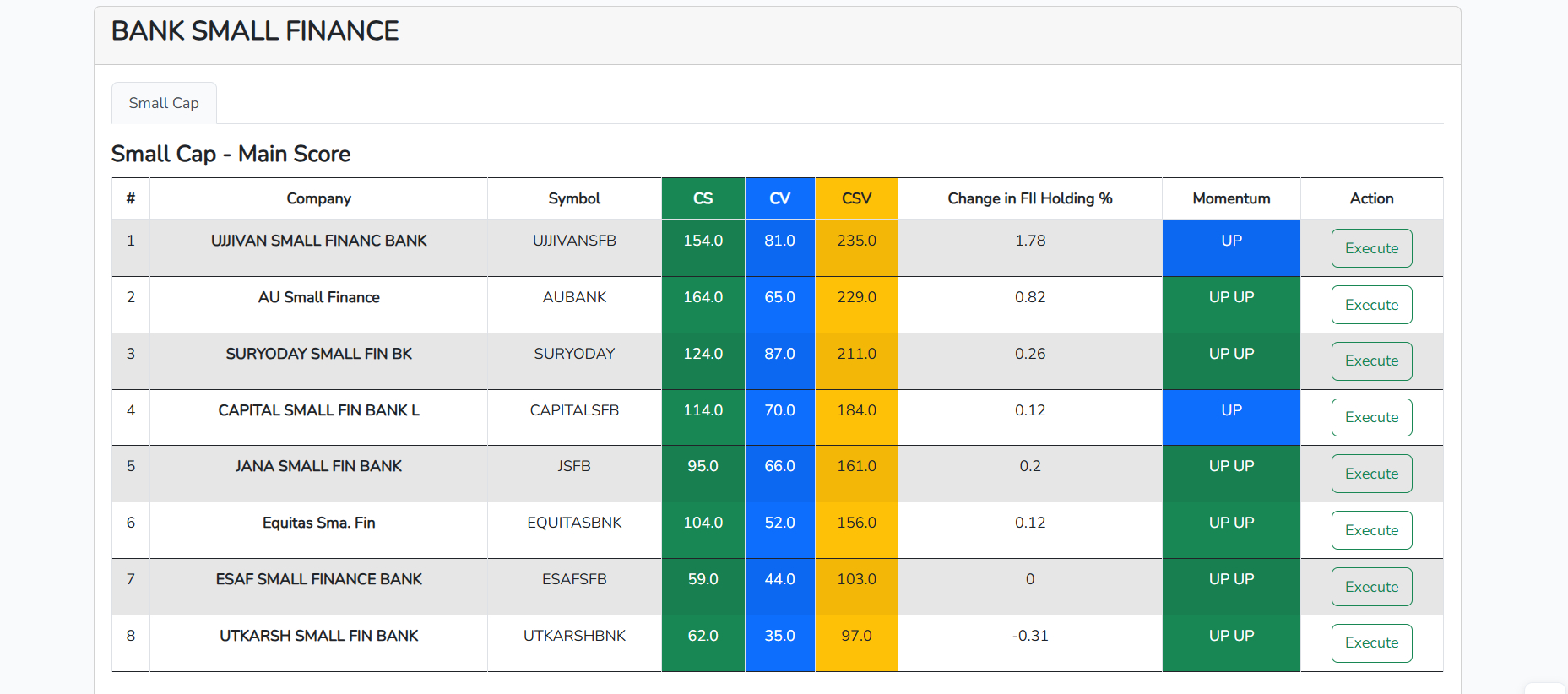
Task: Click the CS column header
Action: pos(703,198)
